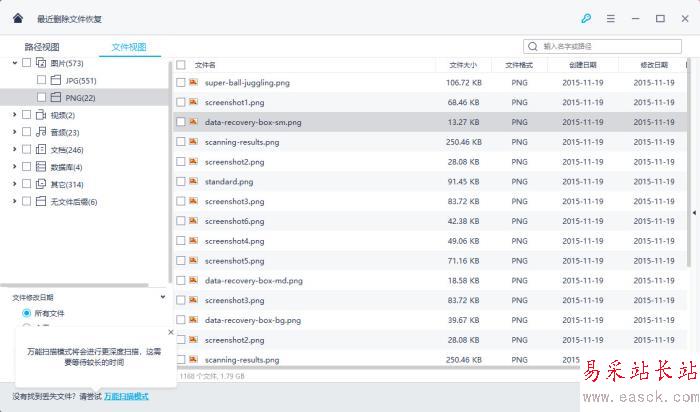Open the 万能扫描模式 link
The width and height of the screenshot is (700, 412).
[126, 396]
